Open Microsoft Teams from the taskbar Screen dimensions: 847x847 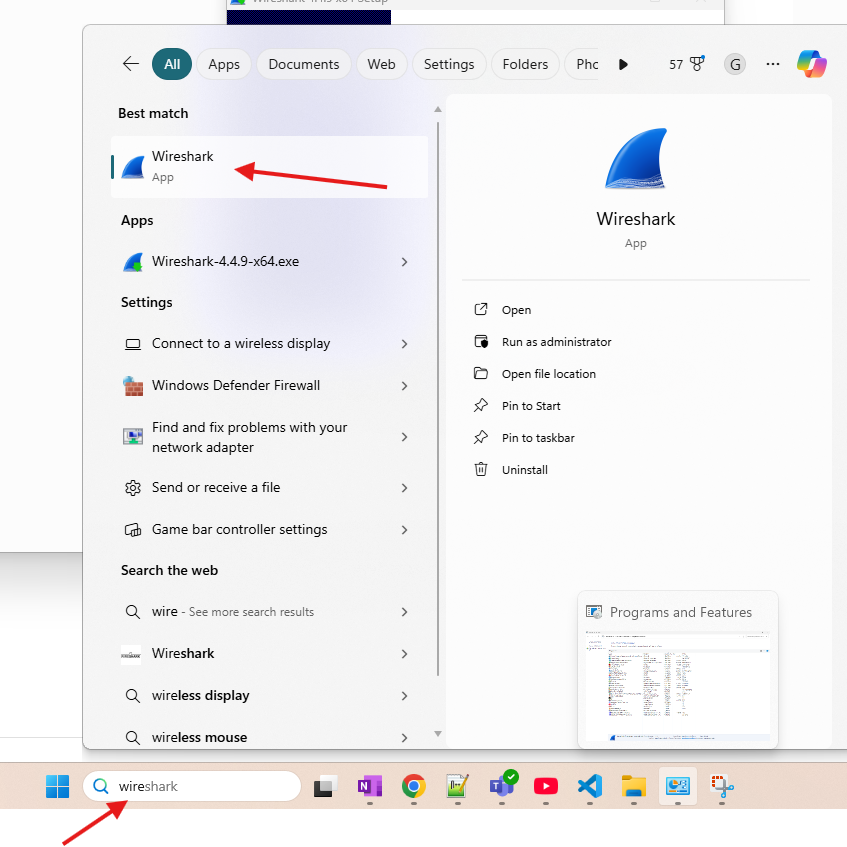tap(502, 786)
